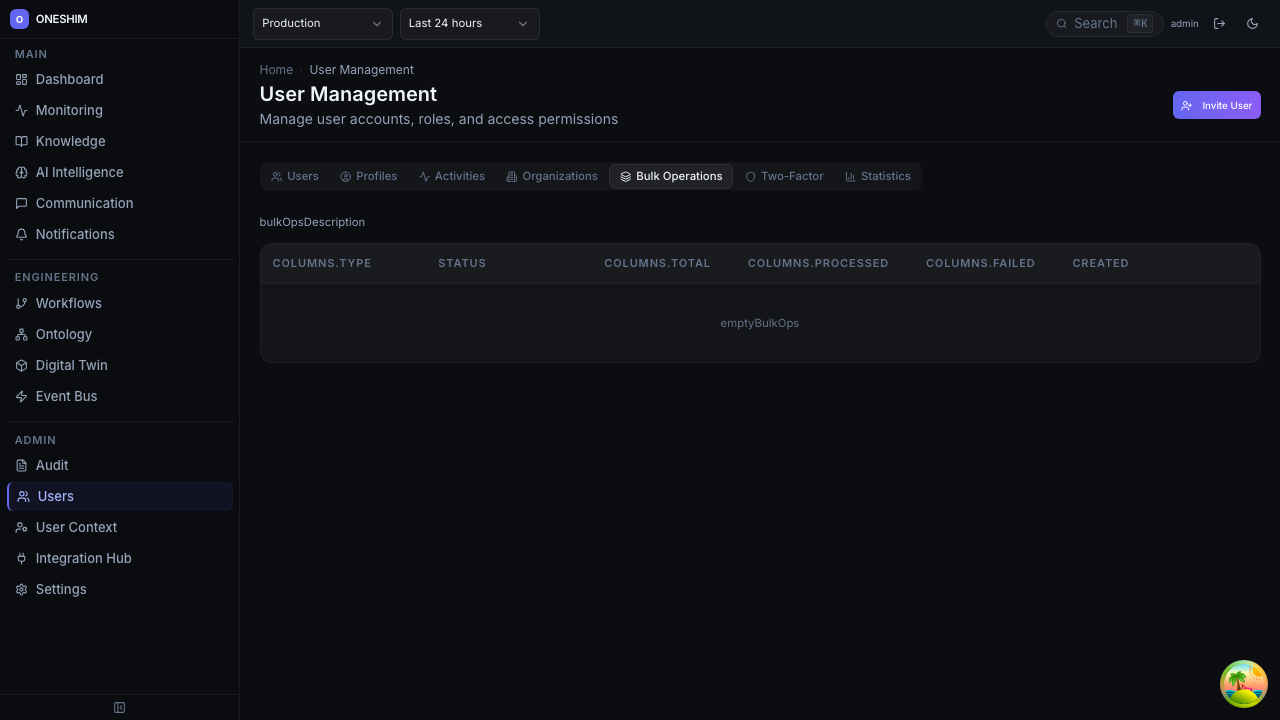This screenshot has height=720, width=1280.
Task: Open Workflows in Engineering section
Action: click(68, 303)
